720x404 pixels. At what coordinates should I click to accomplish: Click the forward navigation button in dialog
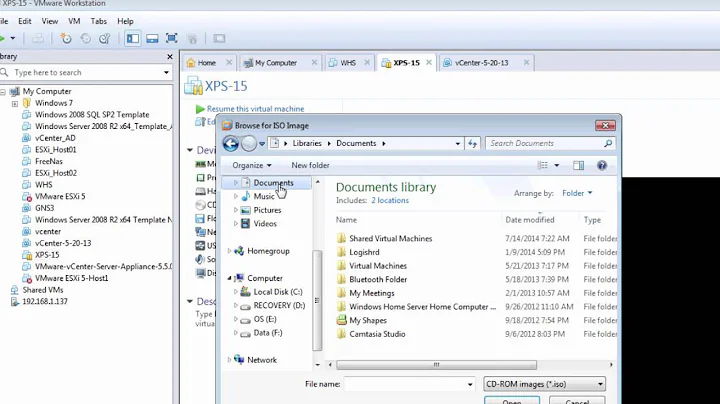(248, 144)
